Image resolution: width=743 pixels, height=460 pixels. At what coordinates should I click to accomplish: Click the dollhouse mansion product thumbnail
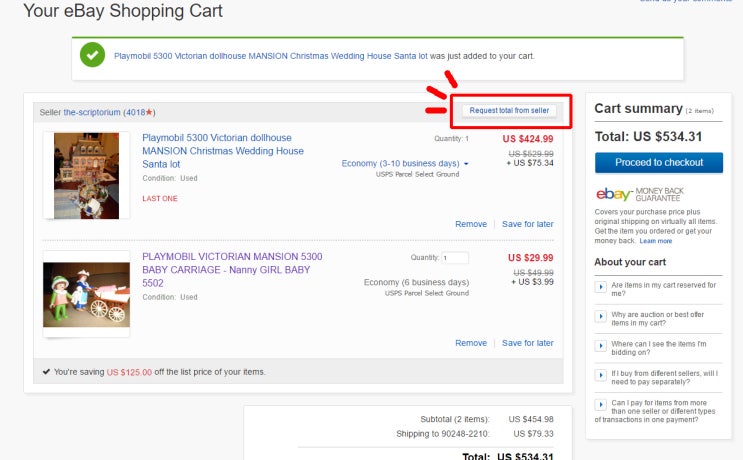point(86,175)
